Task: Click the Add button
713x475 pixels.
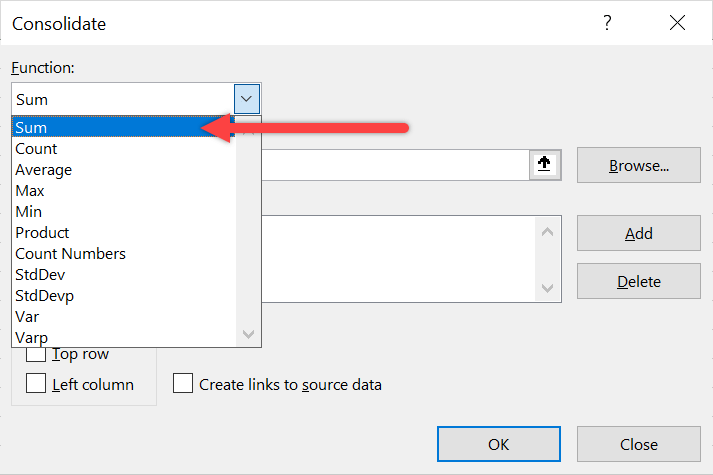Action: pos(639,233)
